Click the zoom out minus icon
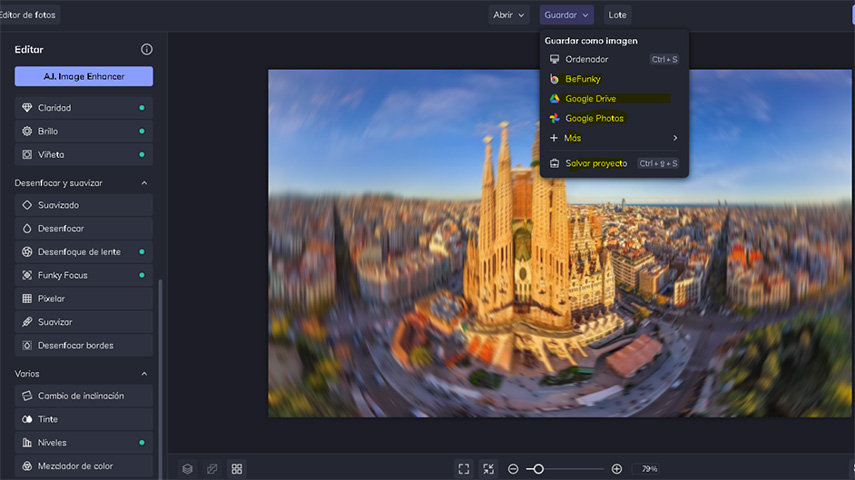855x480 pixels. 513,469
